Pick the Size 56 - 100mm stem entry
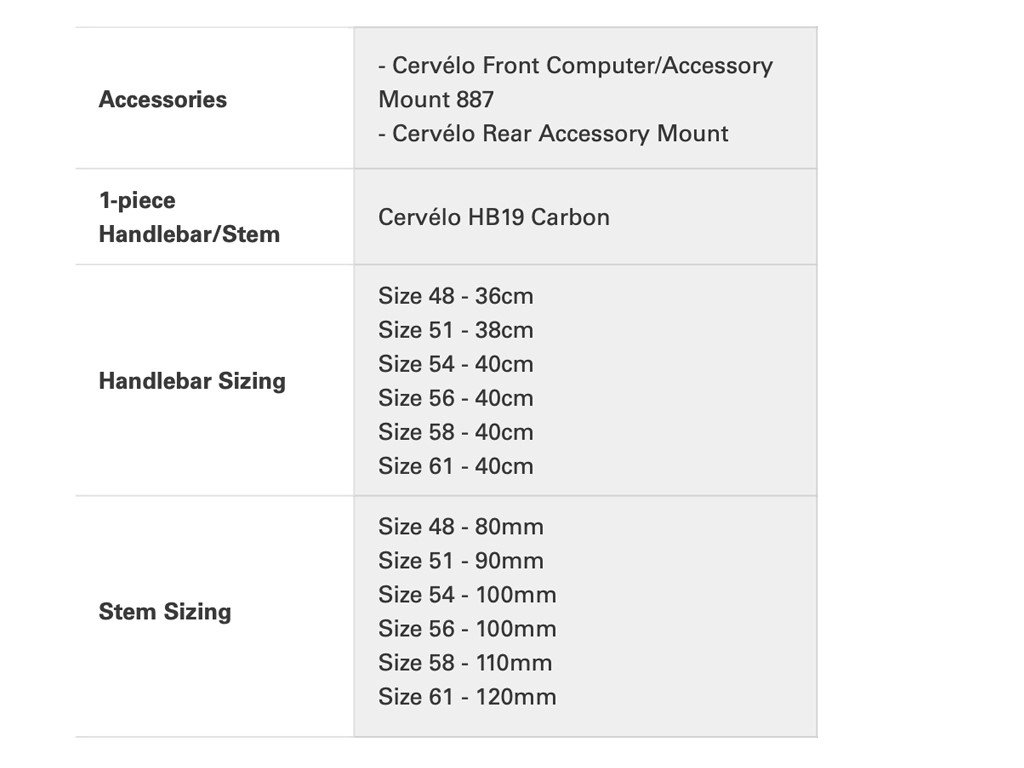The height and width of the screenshot is (768, 1024). point(467,629)
